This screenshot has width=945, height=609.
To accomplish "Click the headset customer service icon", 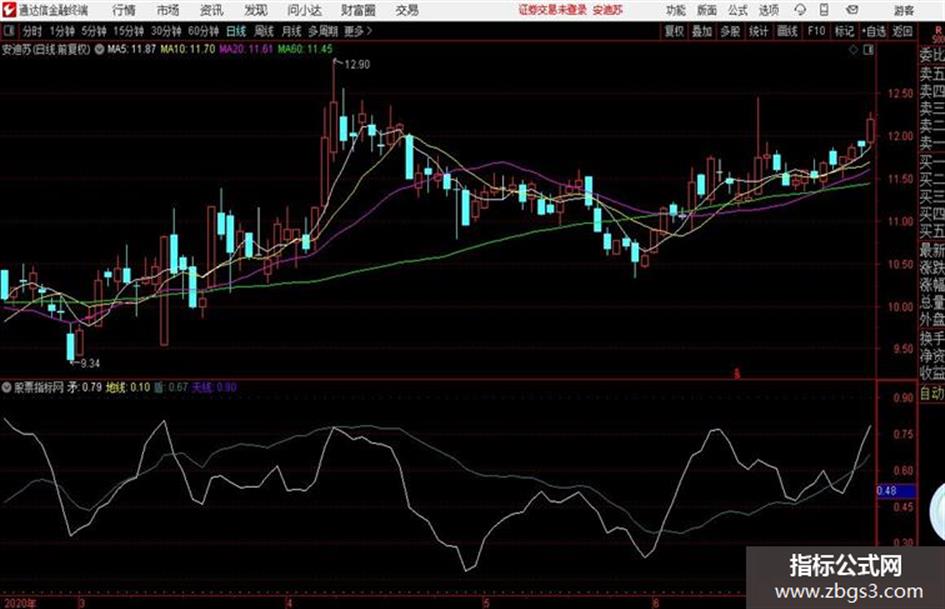I will click(800, 10).
